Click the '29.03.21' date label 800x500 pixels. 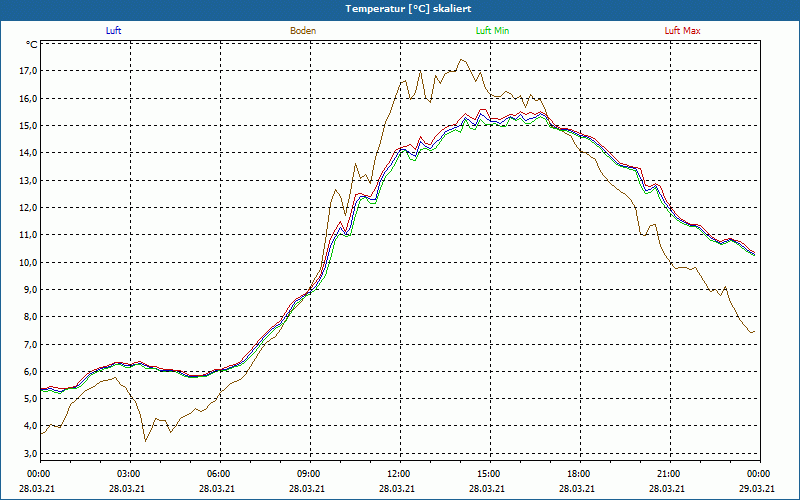pos(757,488)
